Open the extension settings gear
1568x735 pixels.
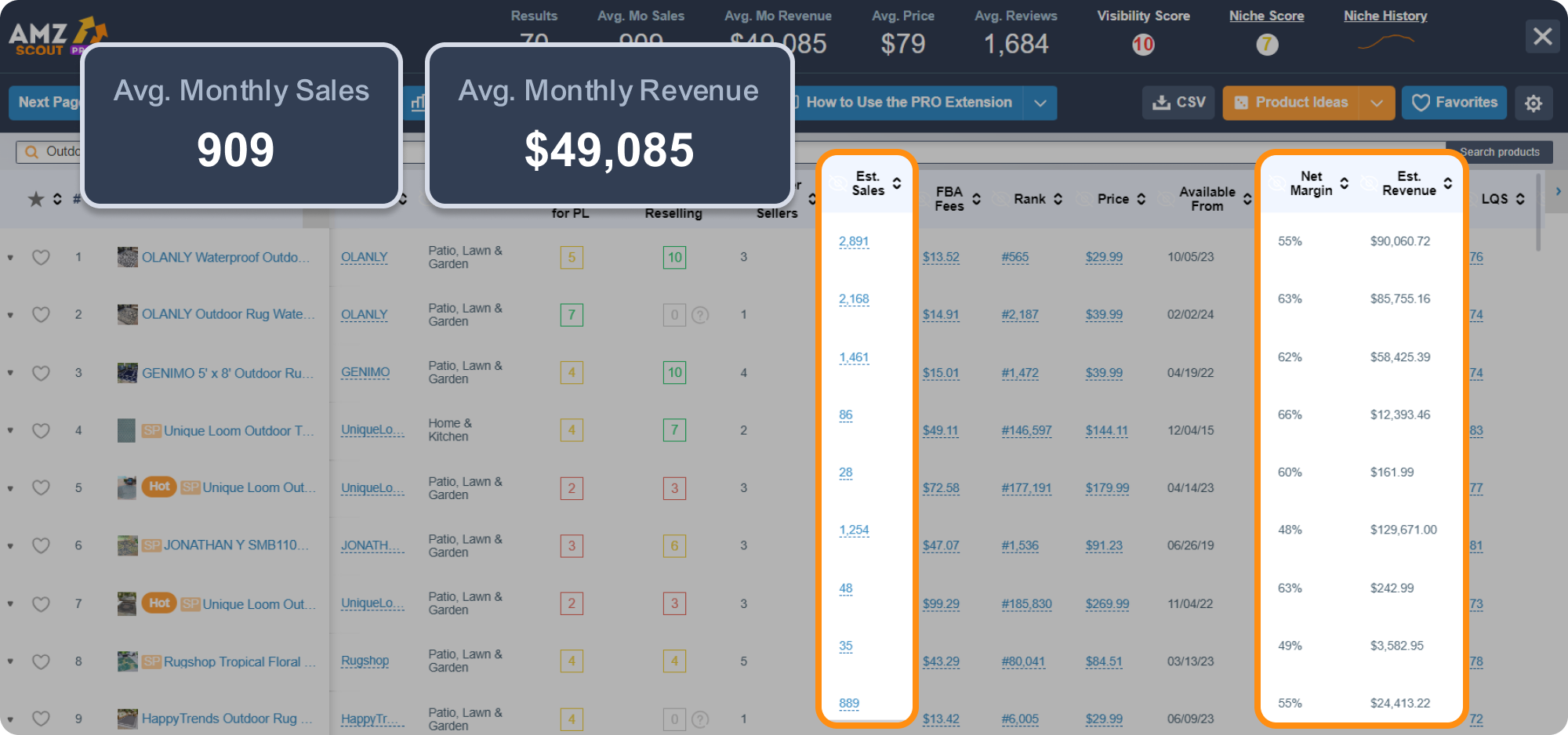click(x=1534, y=103)
